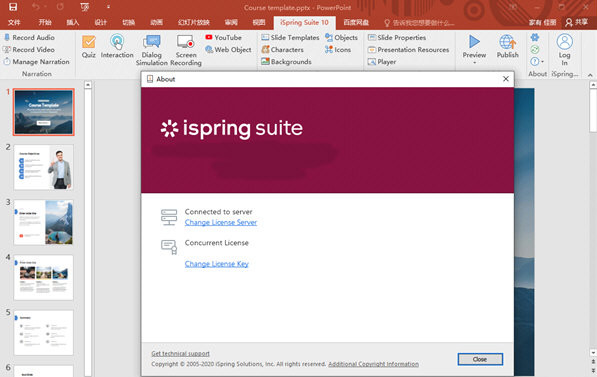The image size is (597, 377).
Task: Click the Close button in About dialog
Action: click(480, 359)
